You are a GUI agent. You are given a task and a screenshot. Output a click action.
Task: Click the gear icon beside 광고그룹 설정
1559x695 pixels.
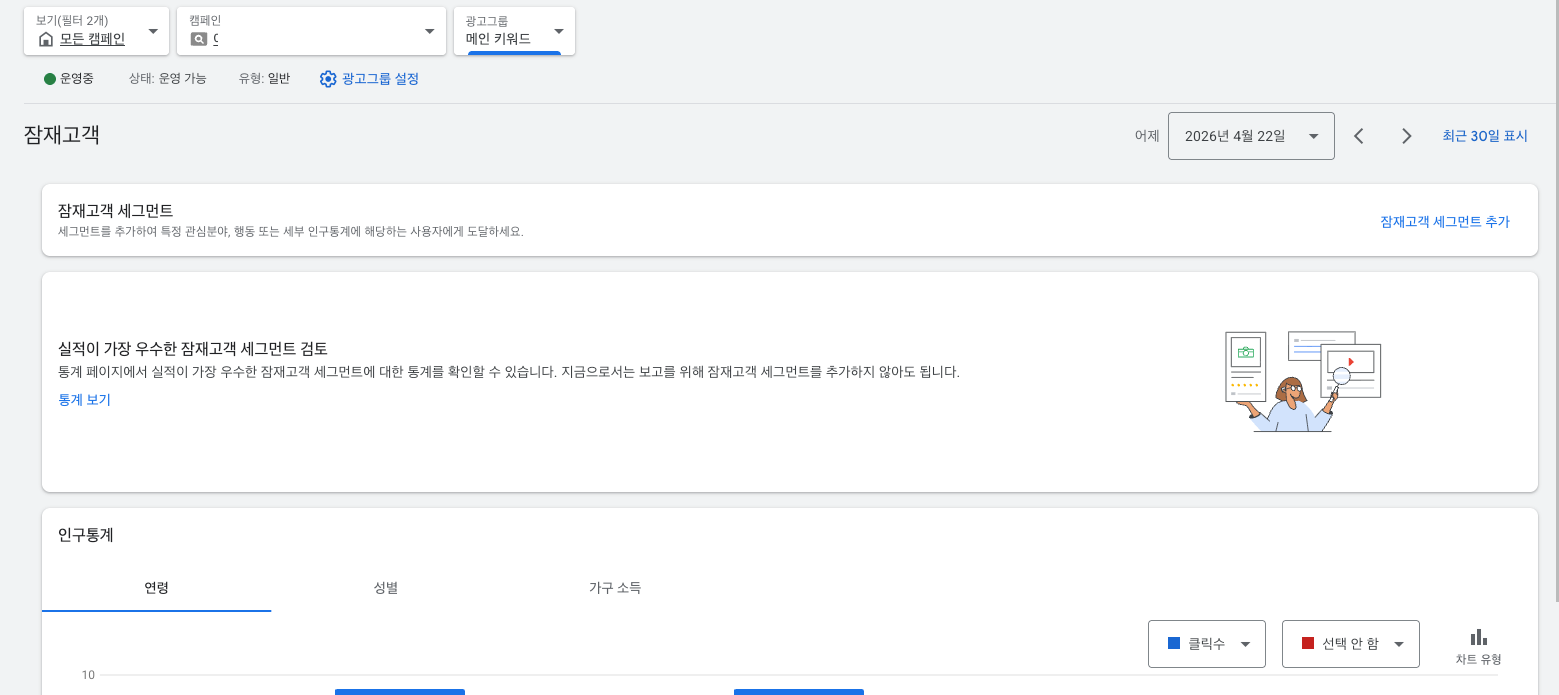(x=327, y=79)
